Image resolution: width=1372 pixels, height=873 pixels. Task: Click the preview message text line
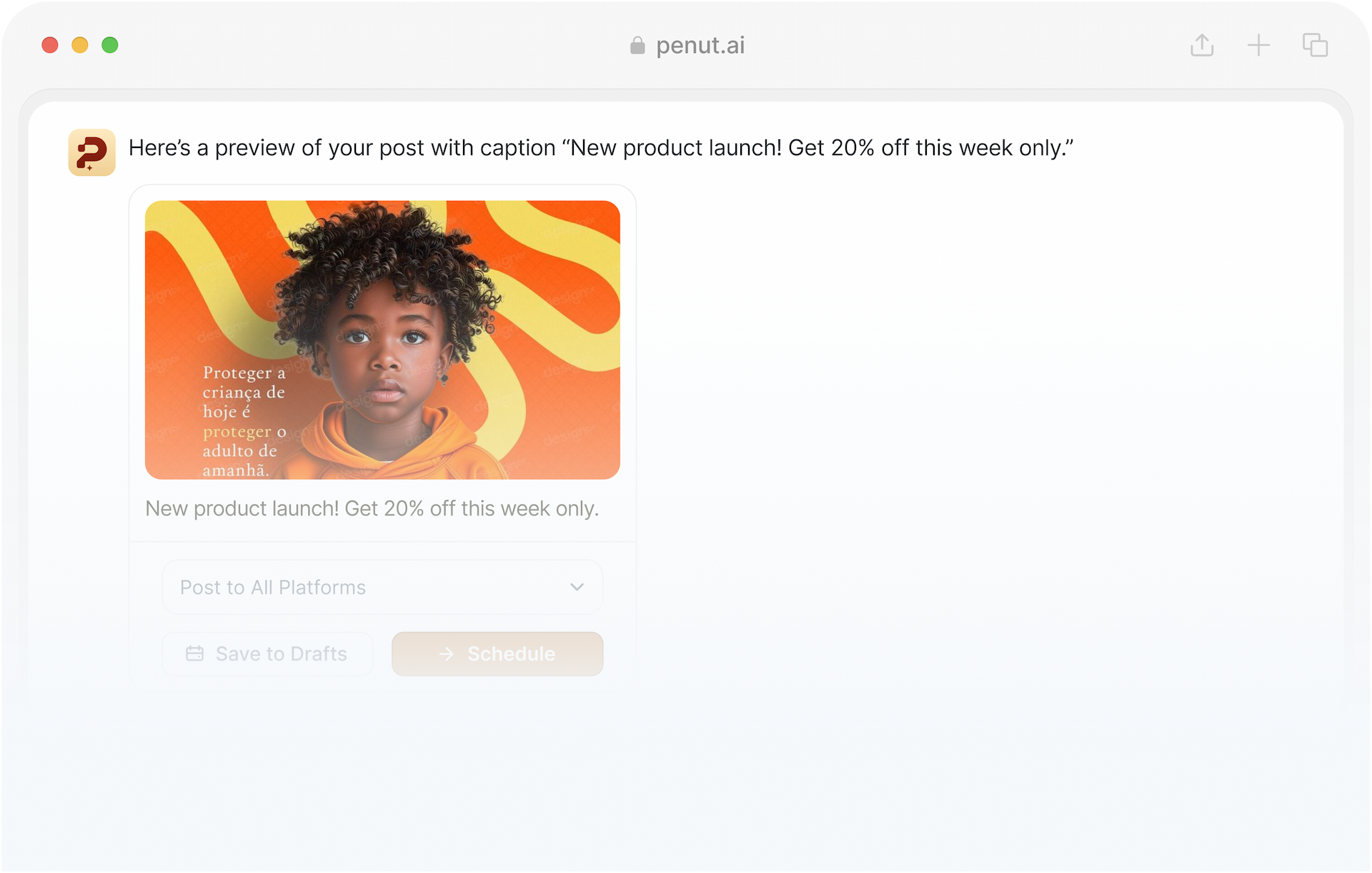click(601, 148)
